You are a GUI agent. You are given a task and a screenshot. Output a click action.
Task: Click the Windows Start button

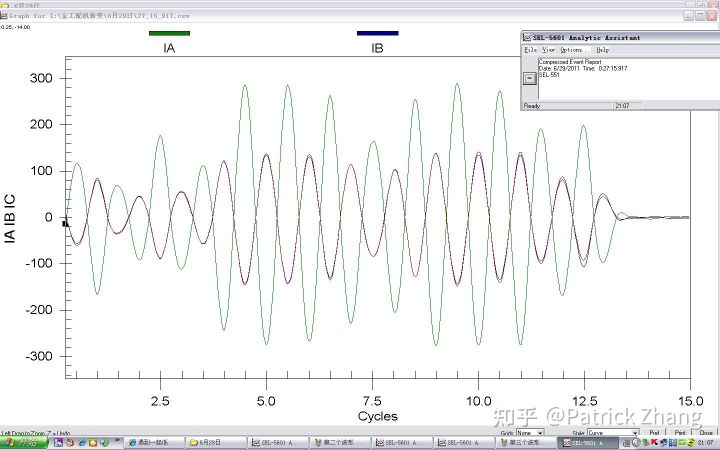coord(22,441)
